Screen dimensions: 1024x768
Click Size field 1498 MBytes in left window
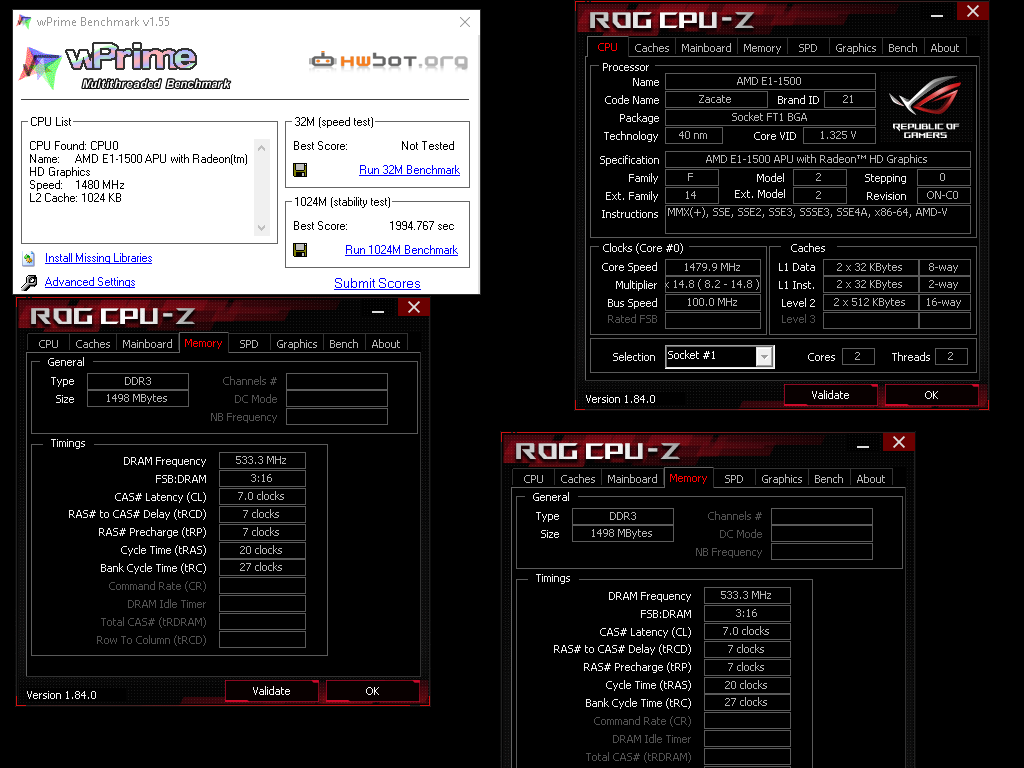[138, 398]
